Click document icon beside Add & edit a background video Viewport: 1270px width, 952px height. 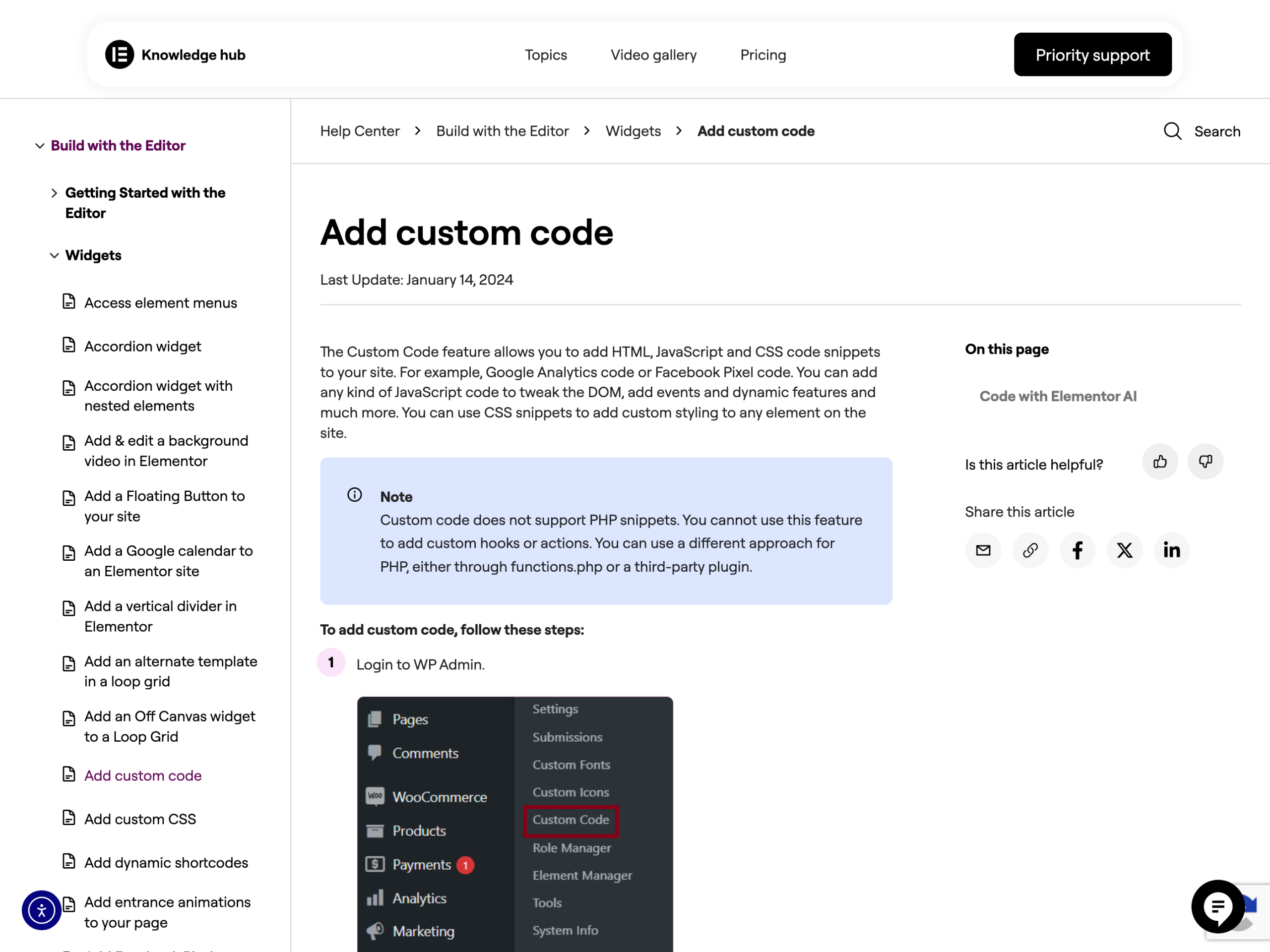pyautogui.click(x=69, y=443)
